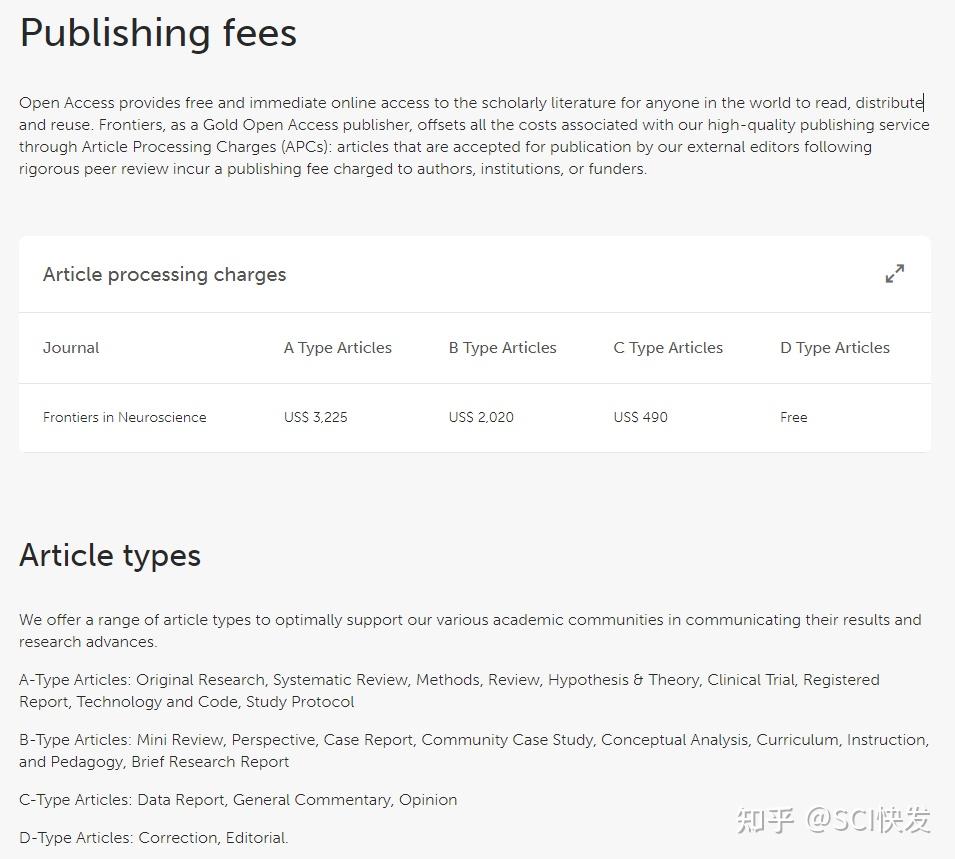Click the D-Type Articles description line

(x=153, y=838)
